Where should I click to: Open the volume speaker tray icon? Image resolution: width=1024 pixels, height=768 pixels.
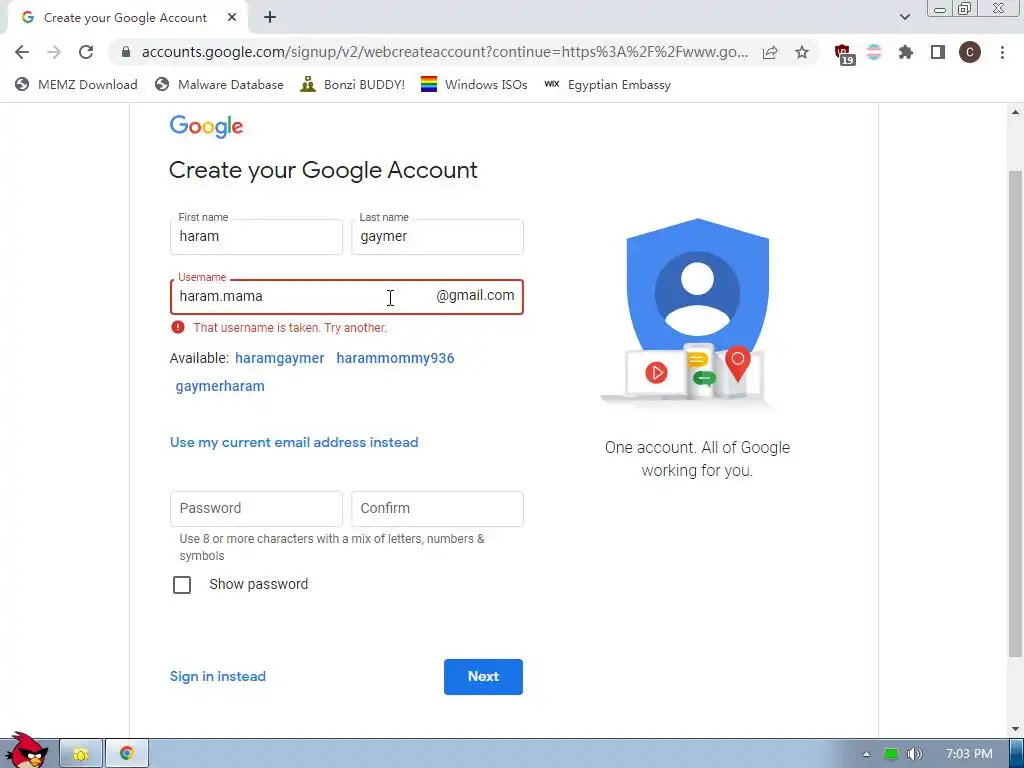click(915, 754)
